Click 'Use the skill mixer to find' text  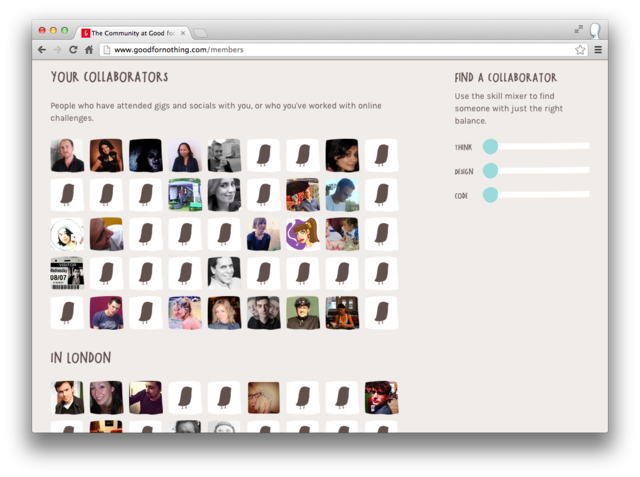tap(504, 96)
